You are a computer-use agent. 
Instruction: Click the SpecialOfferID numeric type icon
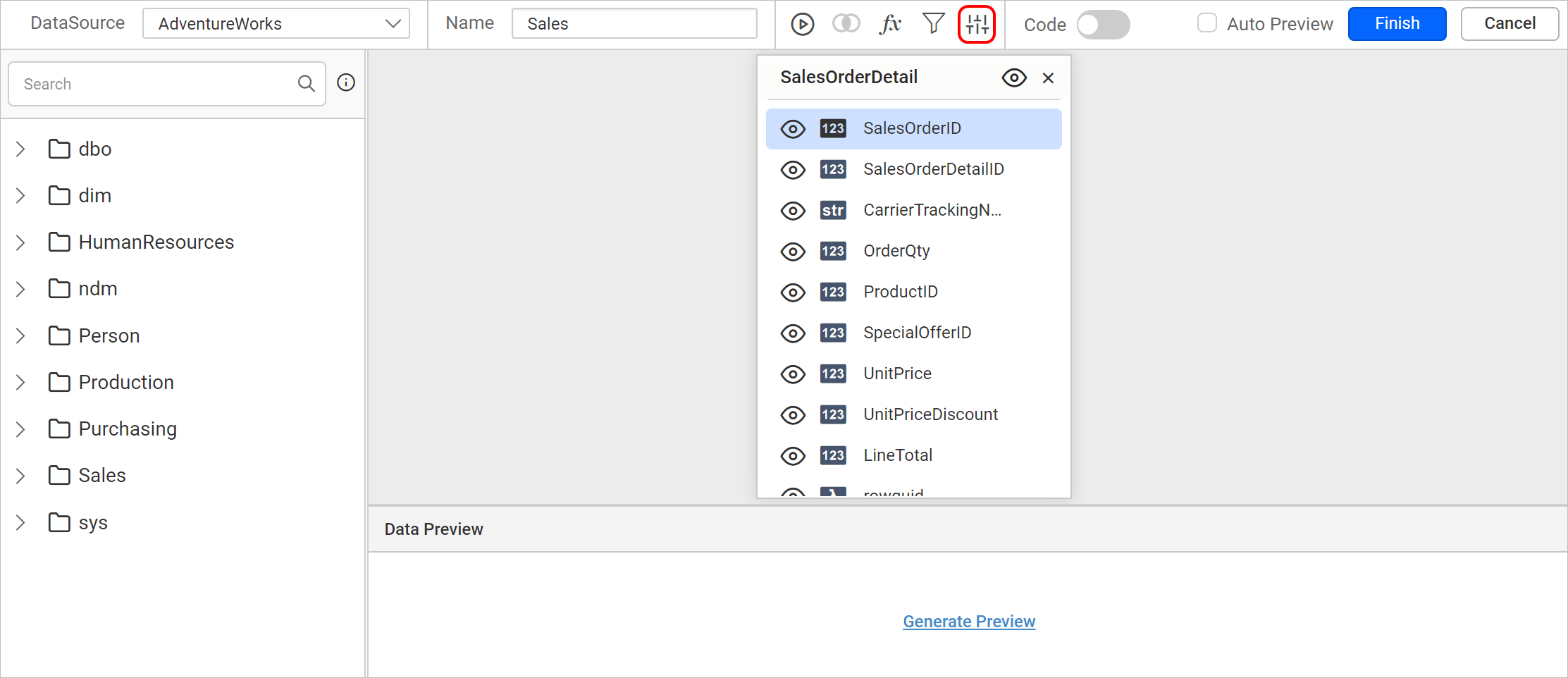[x=833, y=333]
